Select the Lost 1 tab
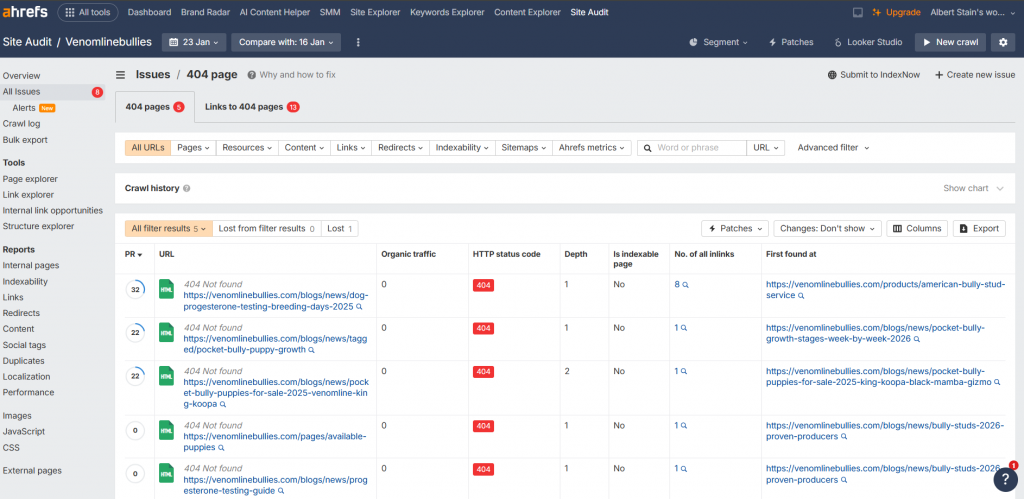 coord(340,229)
